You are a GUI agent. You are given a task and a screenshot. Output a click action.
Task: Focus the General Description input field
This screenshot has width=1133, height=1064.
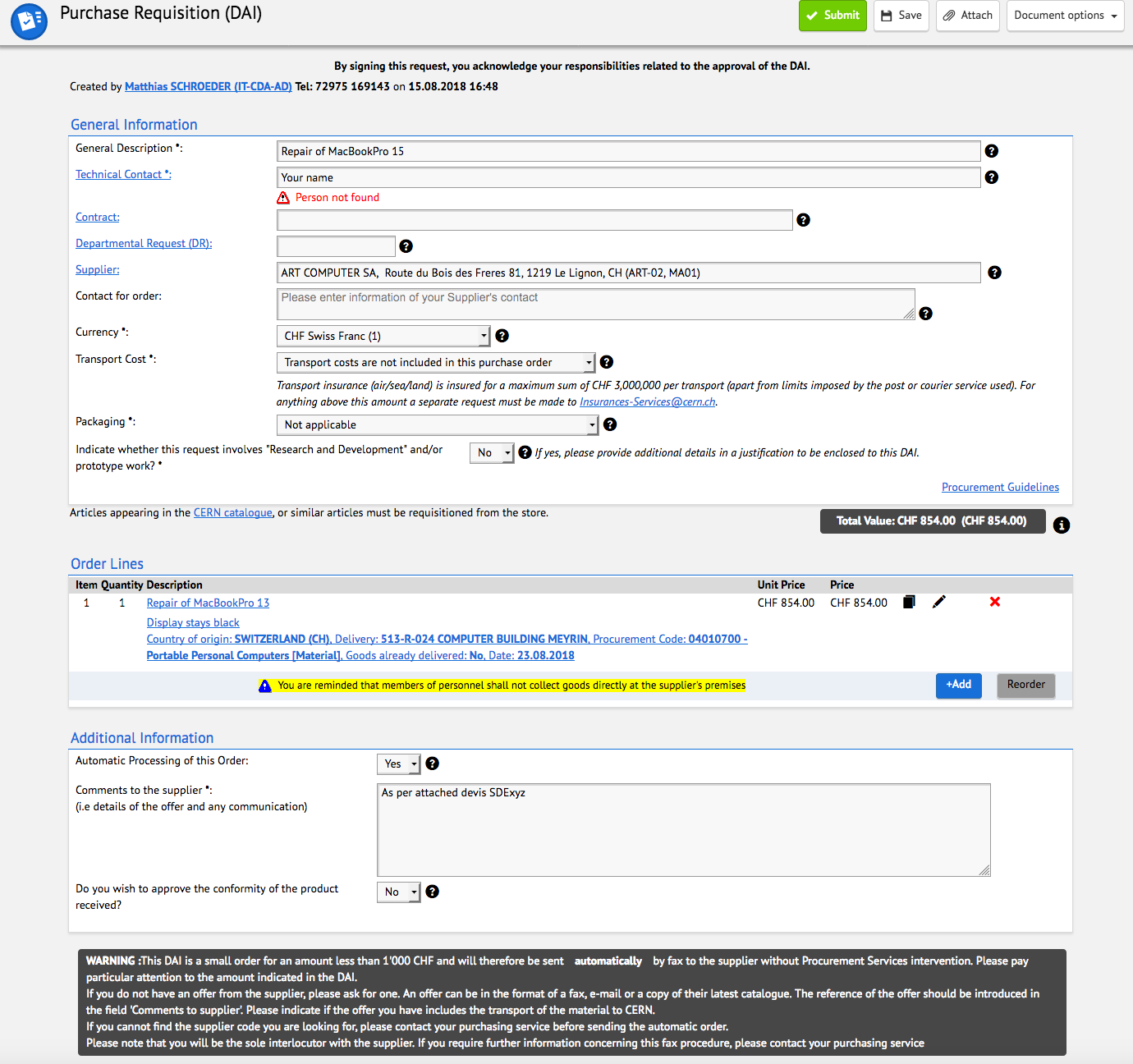[x=629, y=151]
